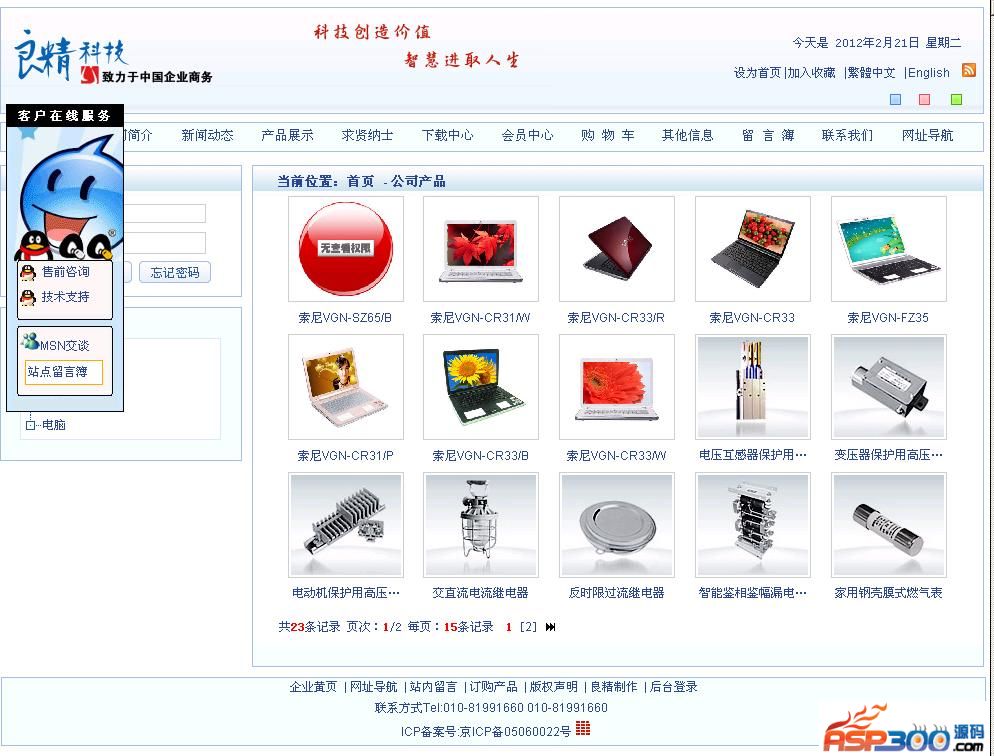Open 家用钢壳膜式燃气表 thumbnail
Image resolution: width=994 pixels, height=756 pixels.
889,525
